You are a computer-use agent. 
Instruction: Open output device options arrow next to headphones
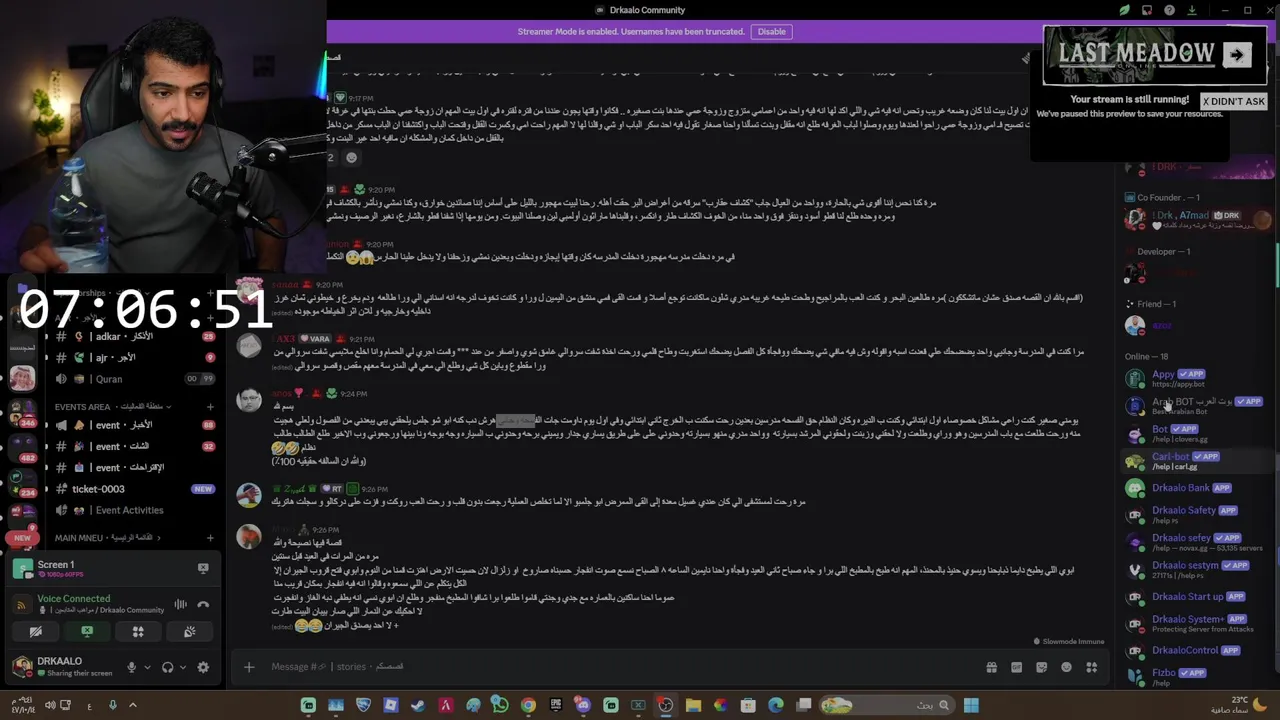(183, 667)
